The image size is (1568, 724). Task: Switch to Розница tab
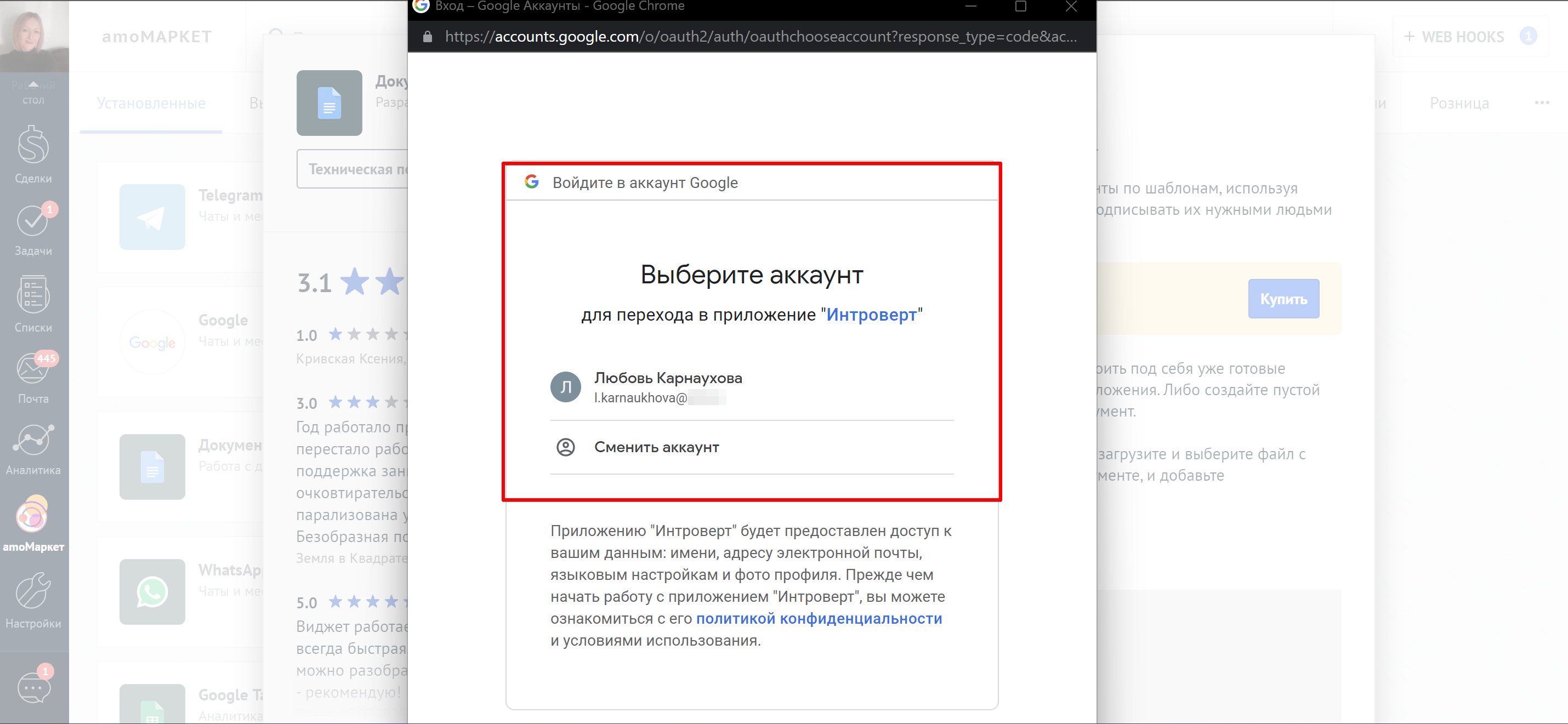1459,104
